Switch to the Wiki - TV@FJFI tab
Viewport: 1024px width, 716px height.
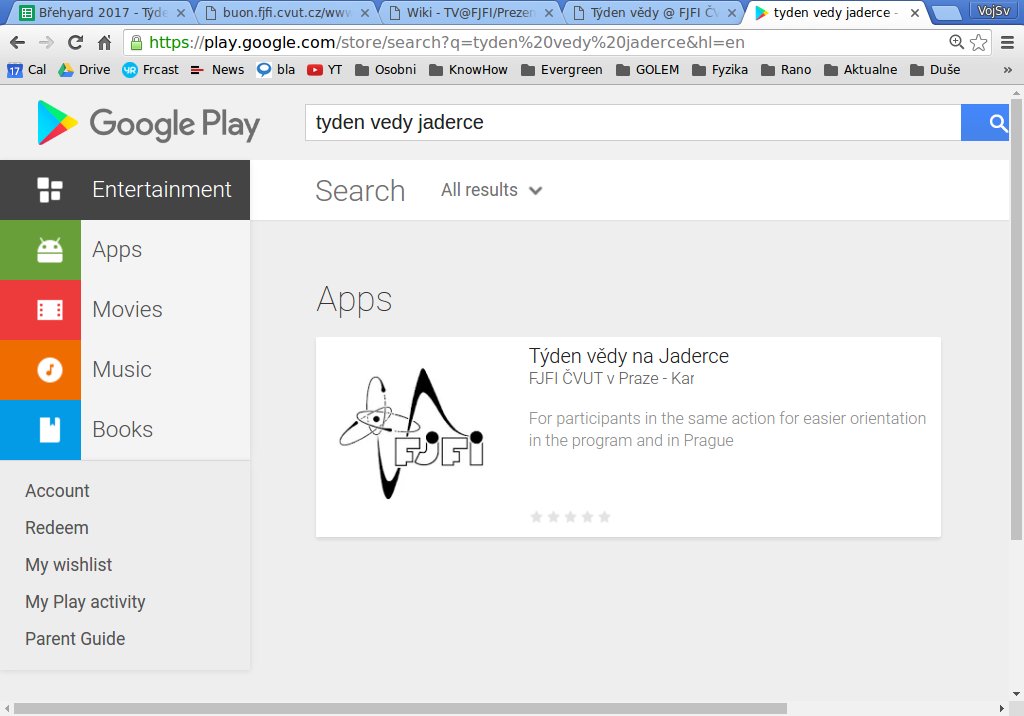point(470,12)
